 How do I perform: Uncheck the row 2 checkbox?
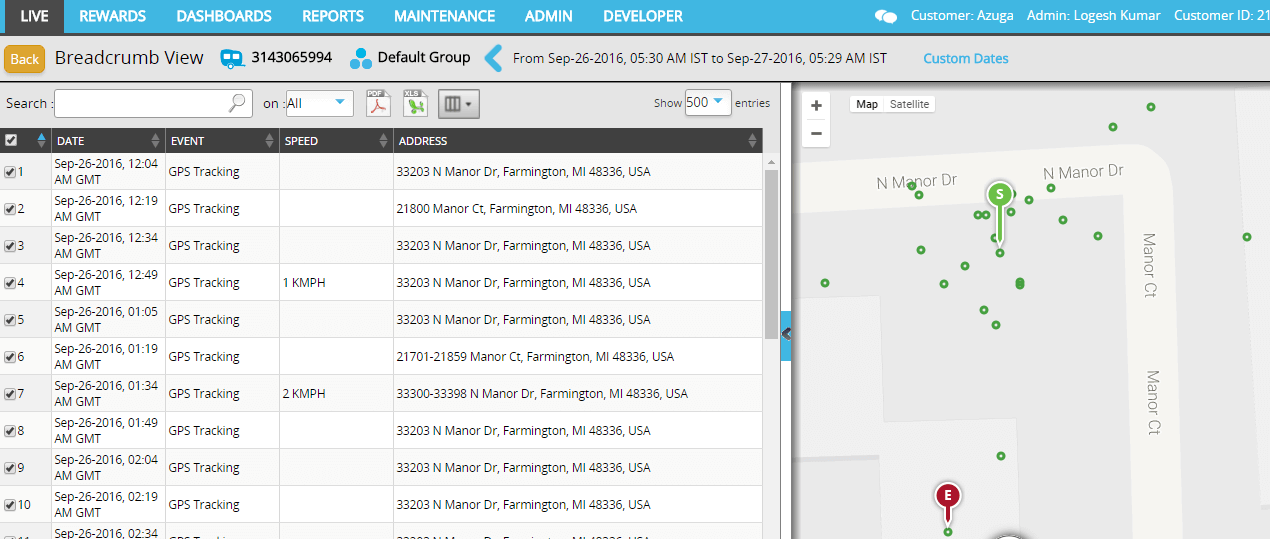click(x=10, y=209)
